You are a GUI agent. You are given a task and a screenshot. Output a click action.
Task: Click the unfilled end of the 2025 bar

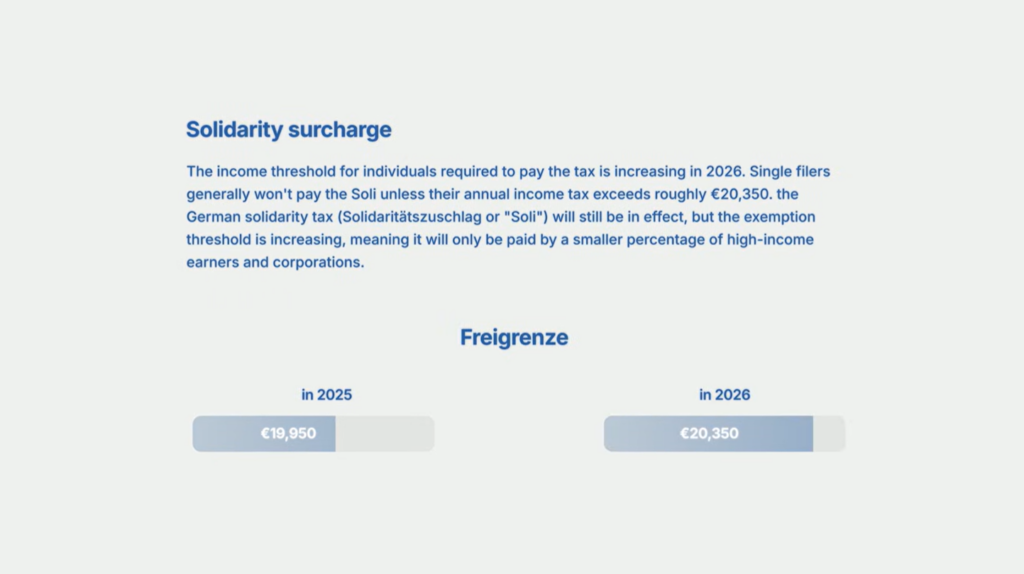point(384,434)
